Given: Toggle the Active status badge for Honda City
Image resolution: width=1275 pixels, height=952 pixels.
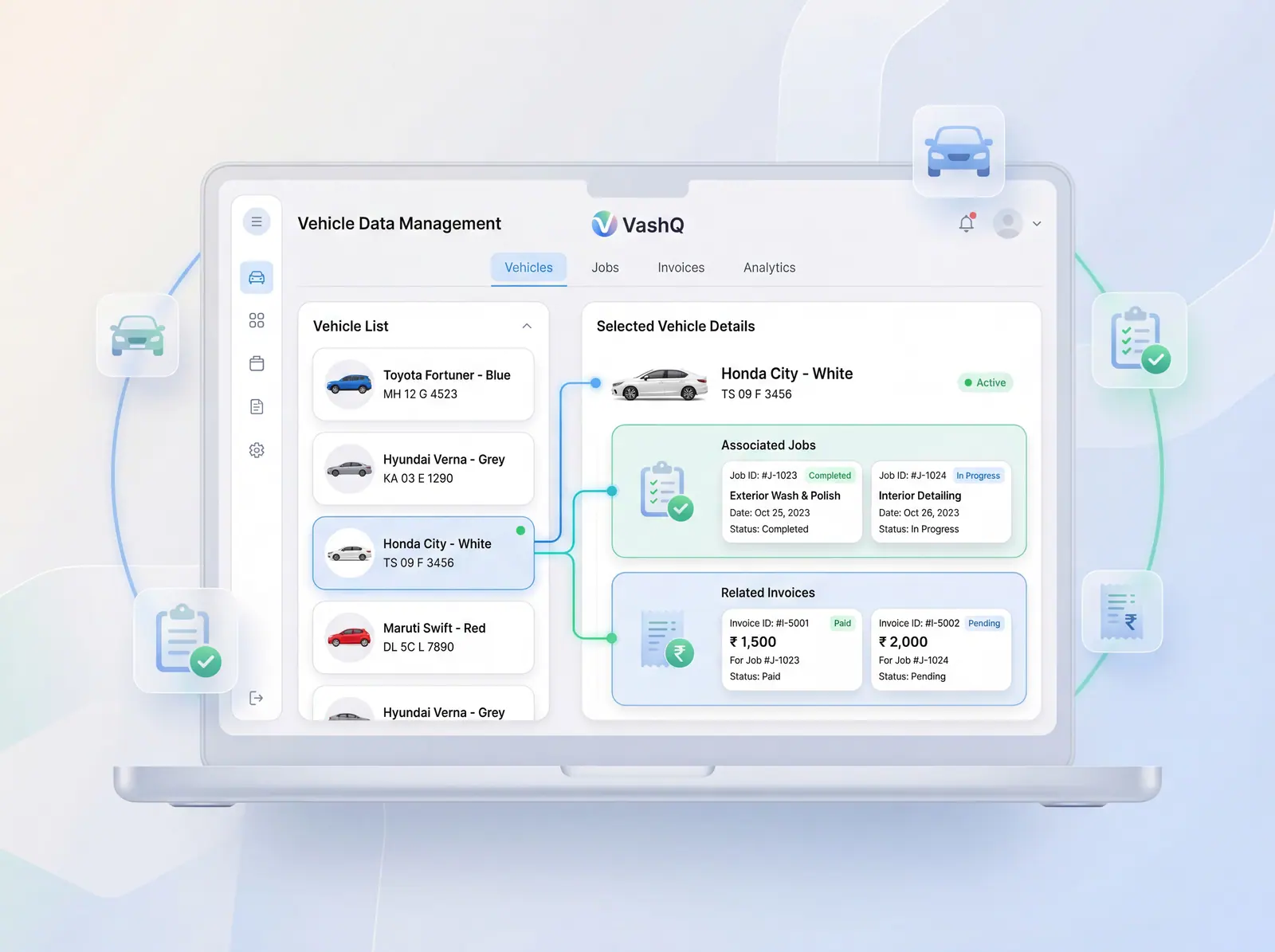Looking at the screenshot, I should [985, 382].
